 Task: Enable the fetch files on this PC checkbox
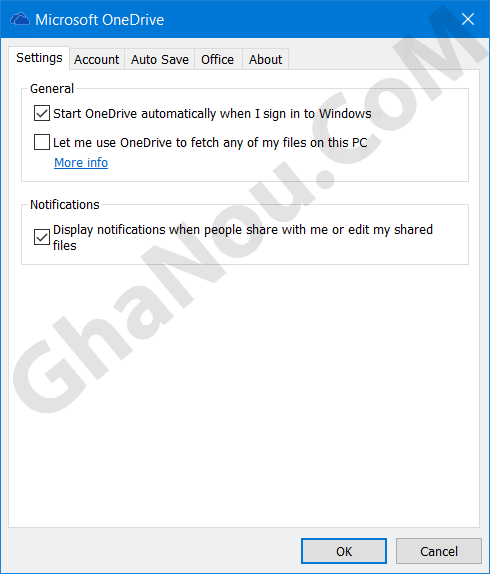[x=42, y=142]
